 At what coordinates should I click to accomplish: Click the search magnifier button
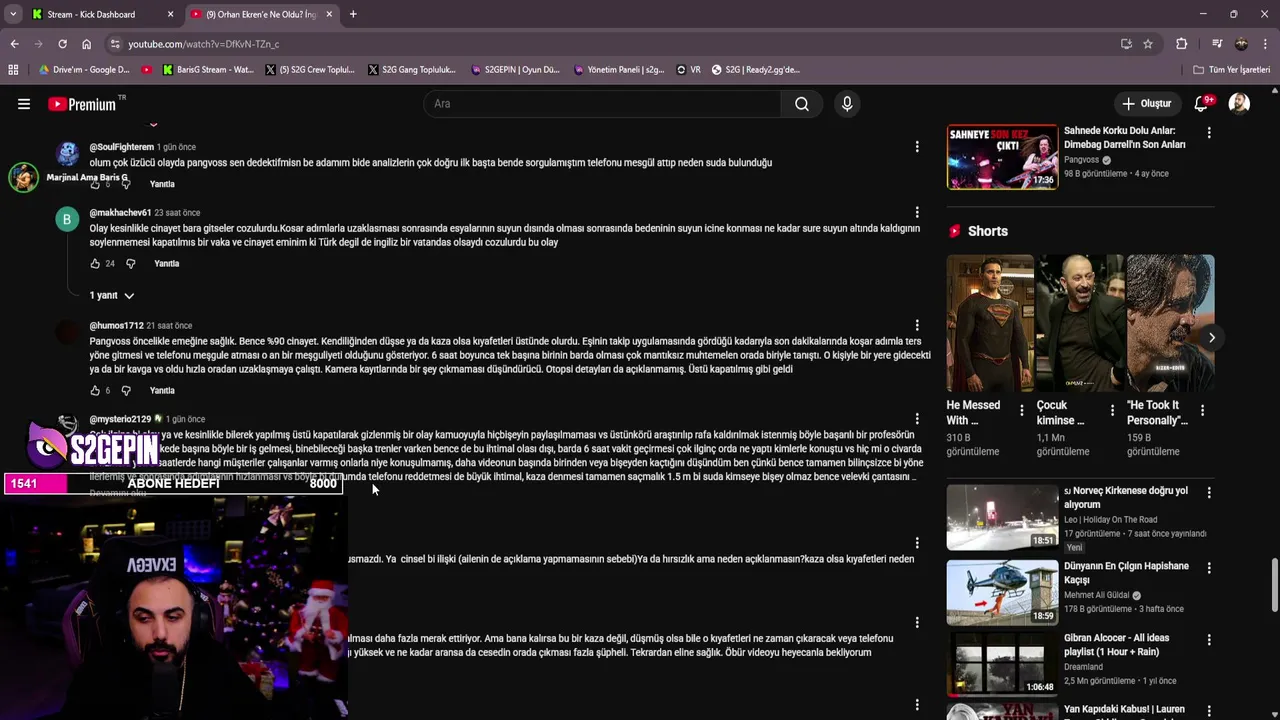(802, 104)
